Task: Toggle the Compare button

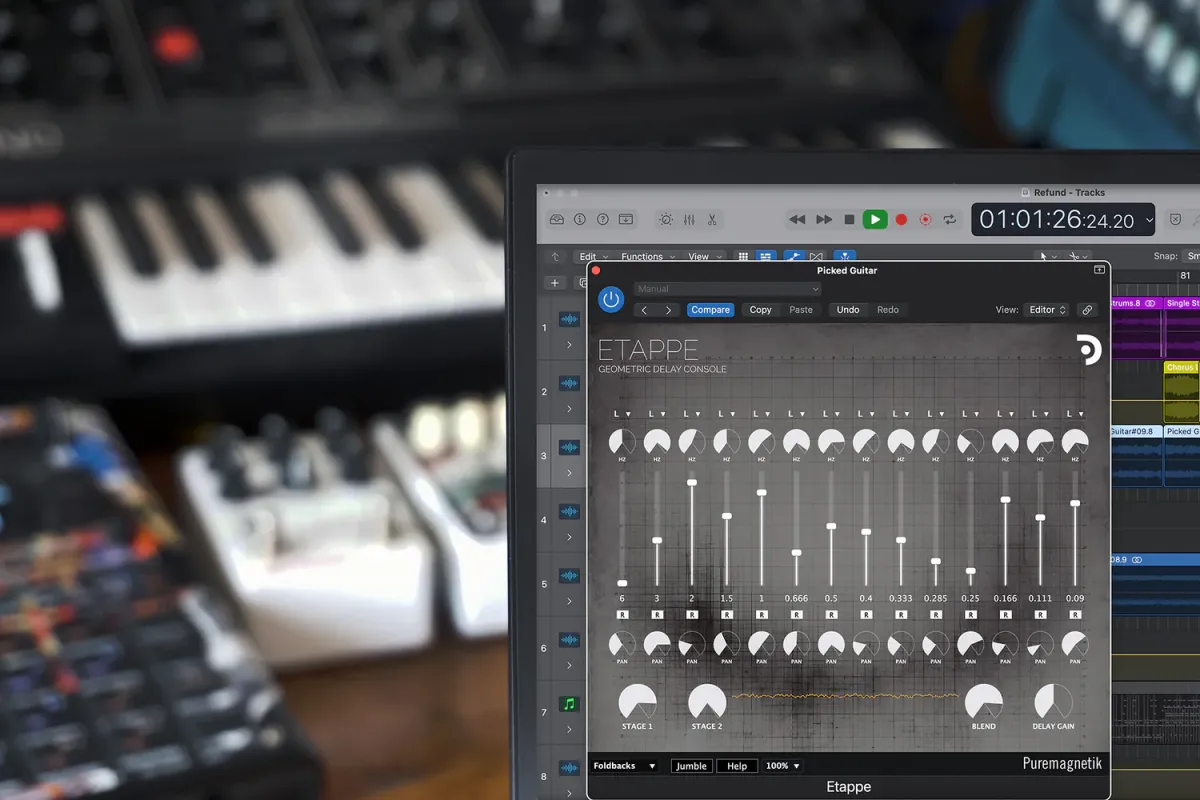Action: click(x=711, y=310)
